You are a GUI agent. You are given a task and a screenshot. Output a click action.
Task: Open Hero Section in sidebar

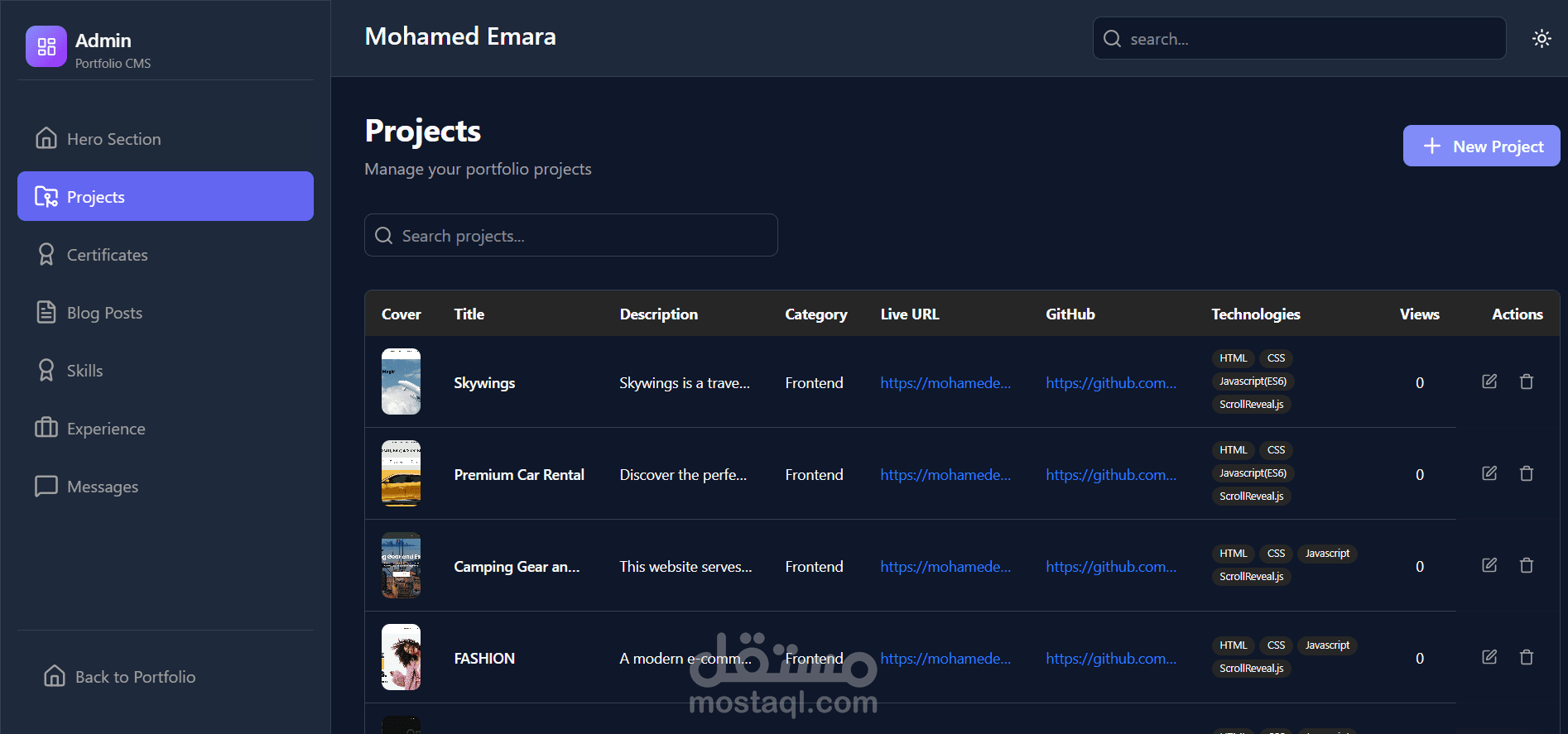pyautogui.click(x=166, y=138)
